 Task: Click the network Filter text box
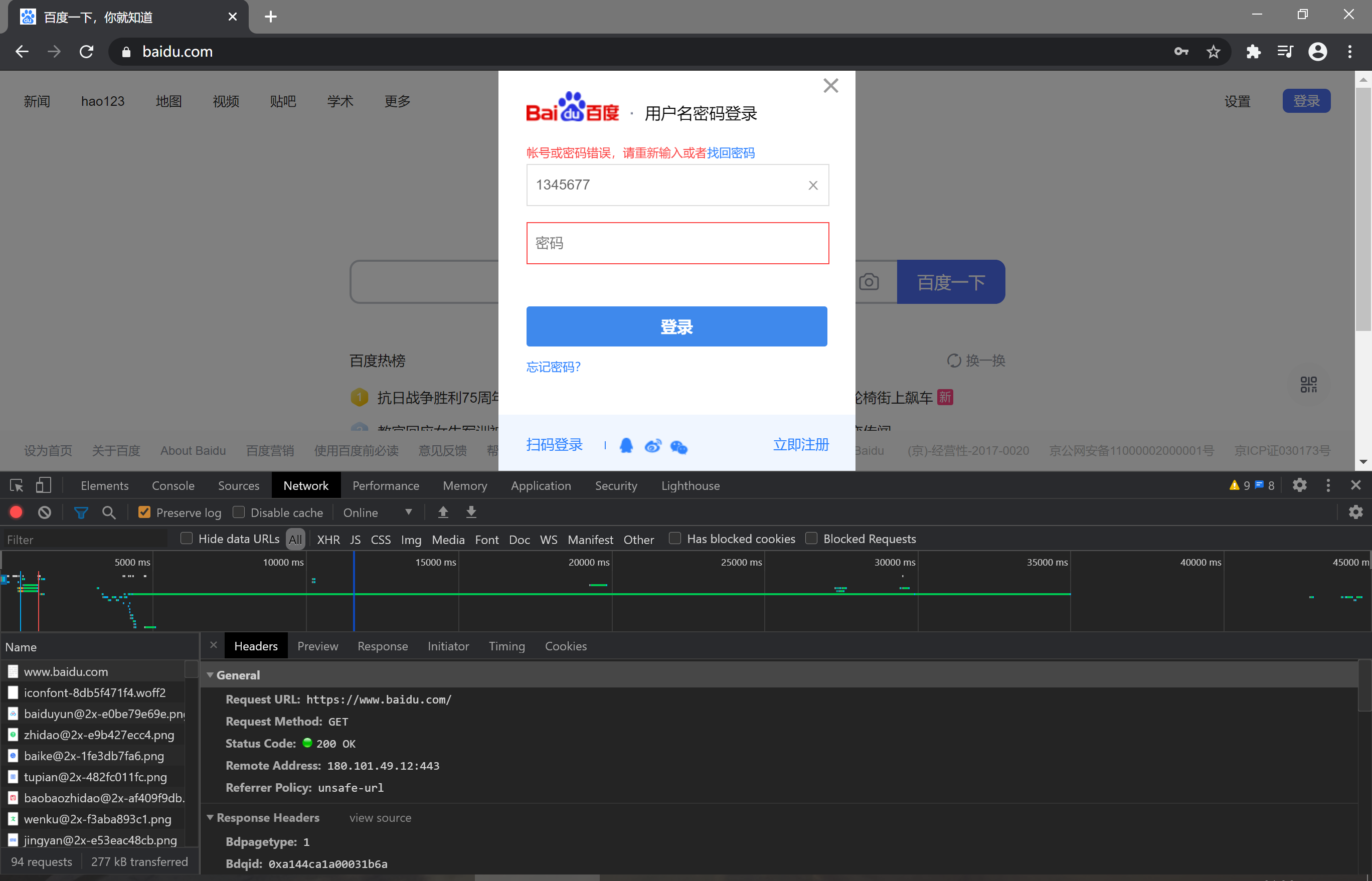click(x=86, y=540)
